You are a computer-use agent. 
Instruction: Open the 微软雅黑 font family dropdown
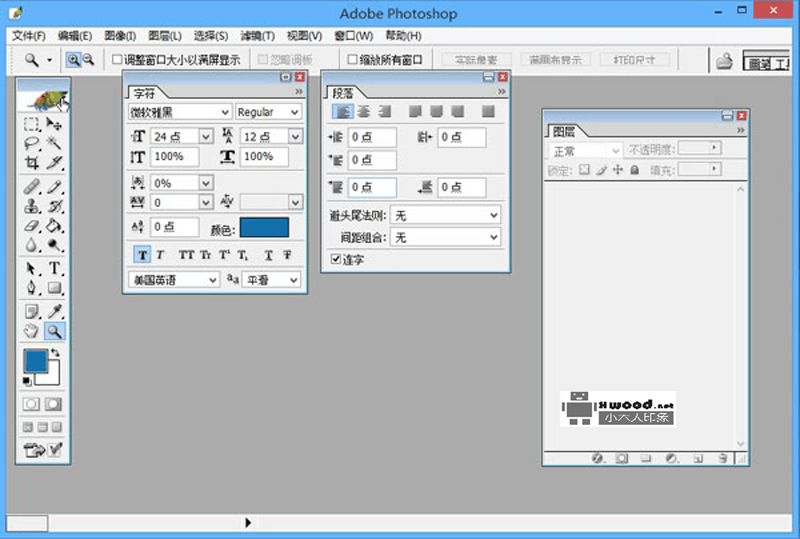click(179, 112)
